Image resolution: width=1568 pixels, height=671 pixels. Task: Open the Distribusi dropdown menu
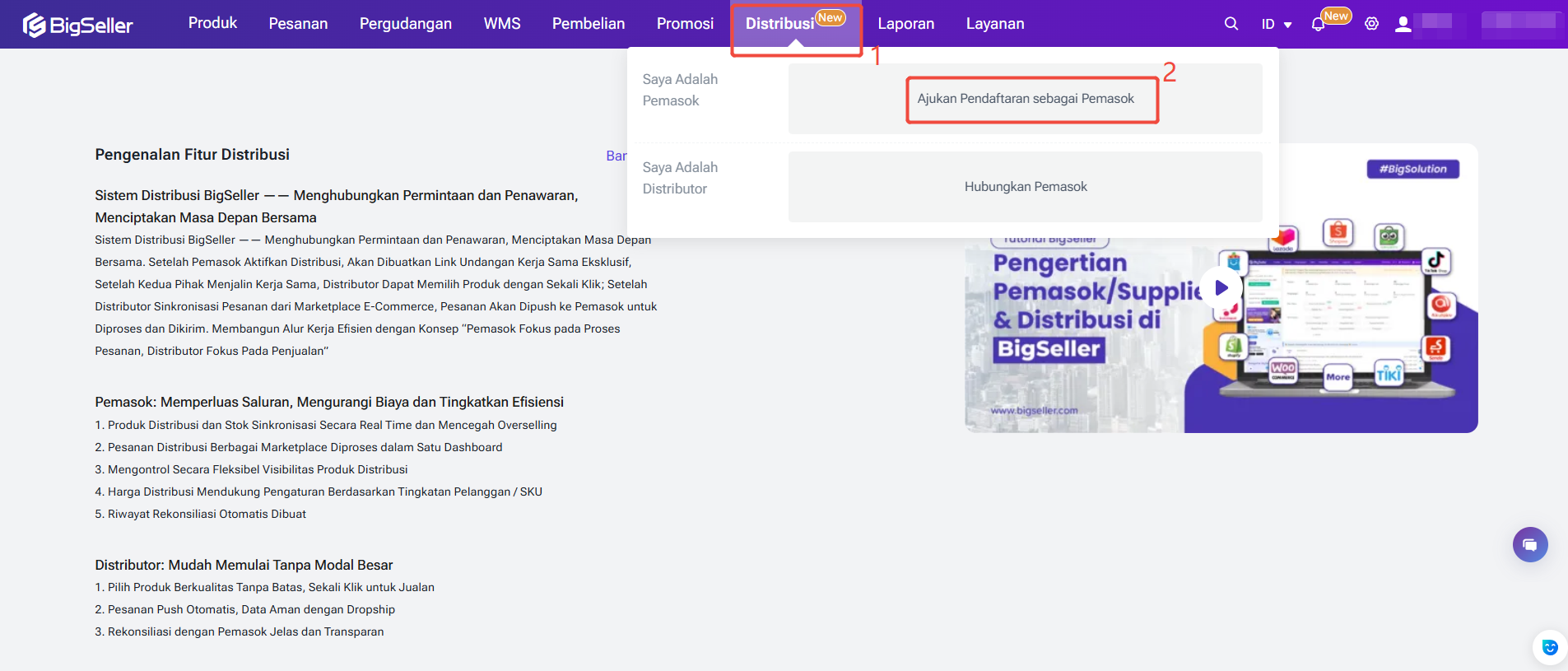[779, 24]
